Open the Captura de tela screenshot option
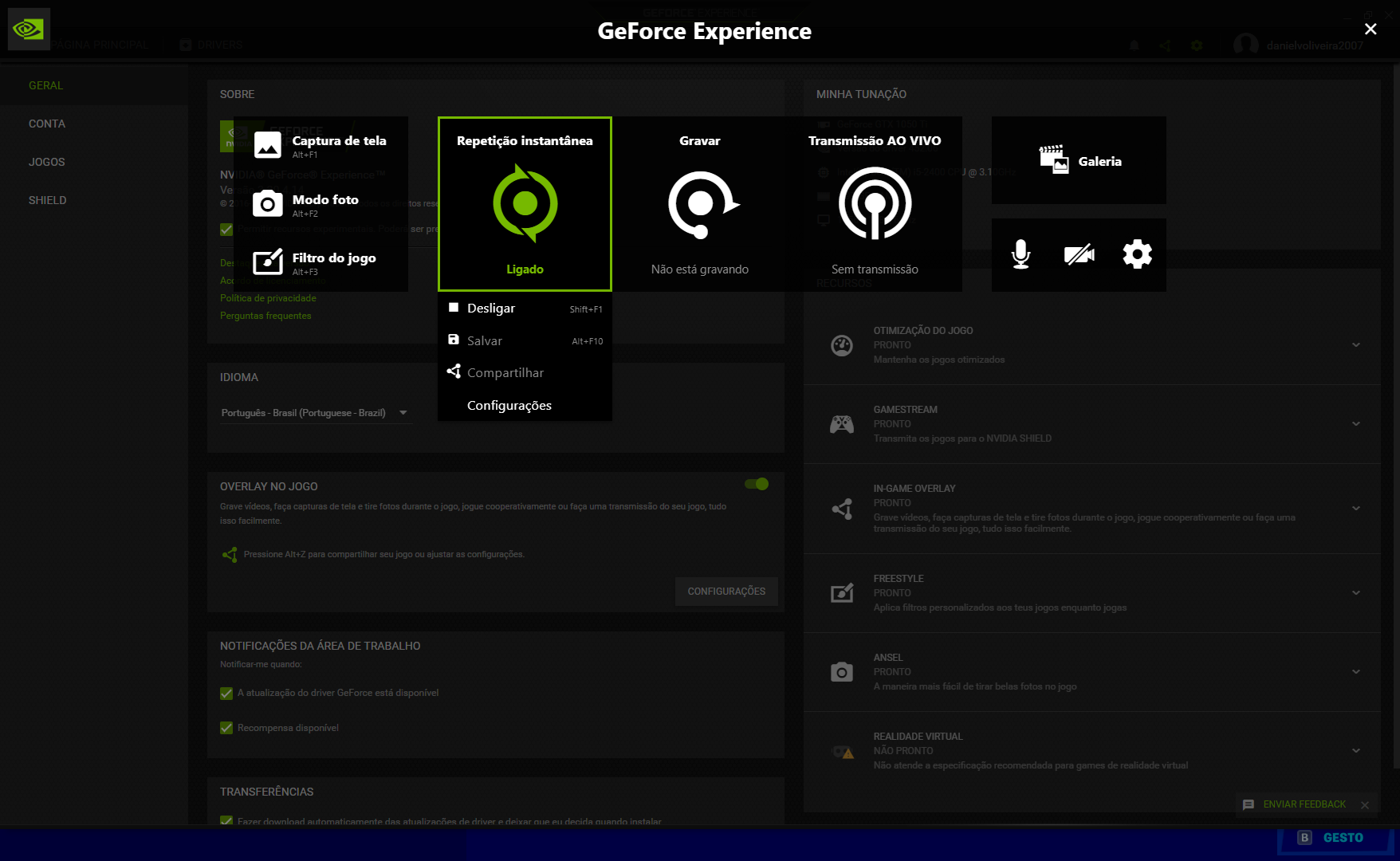Screen dimensions: 1400x861 (x=321, y=146)
